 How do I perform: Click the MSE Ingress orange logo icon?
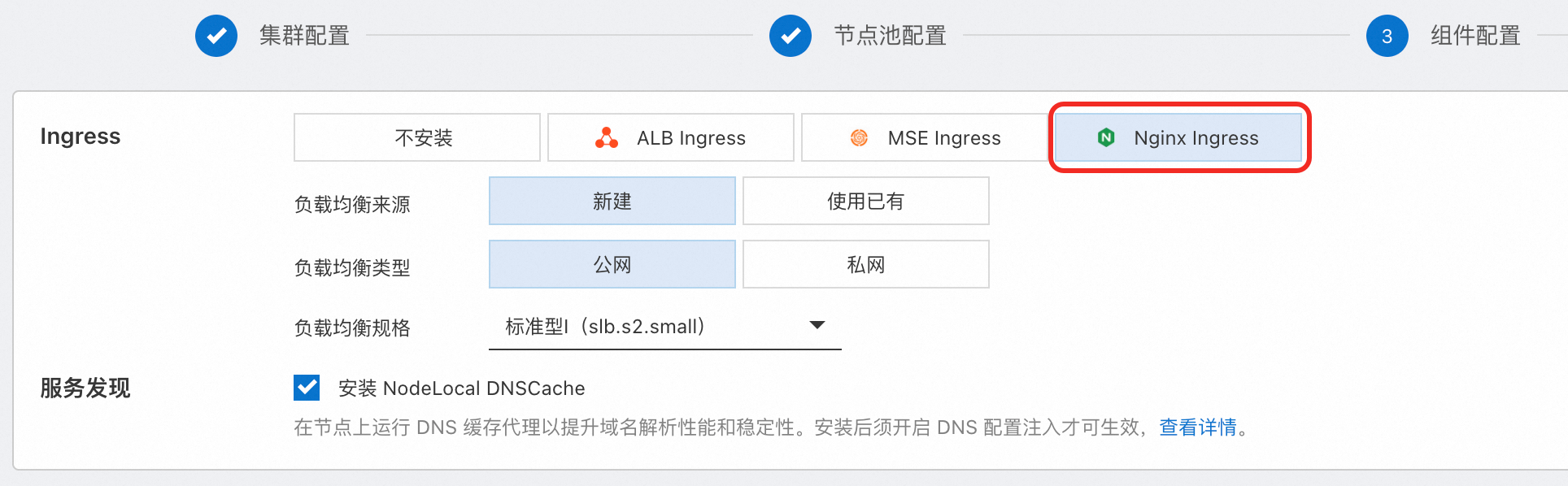point(859,138)
